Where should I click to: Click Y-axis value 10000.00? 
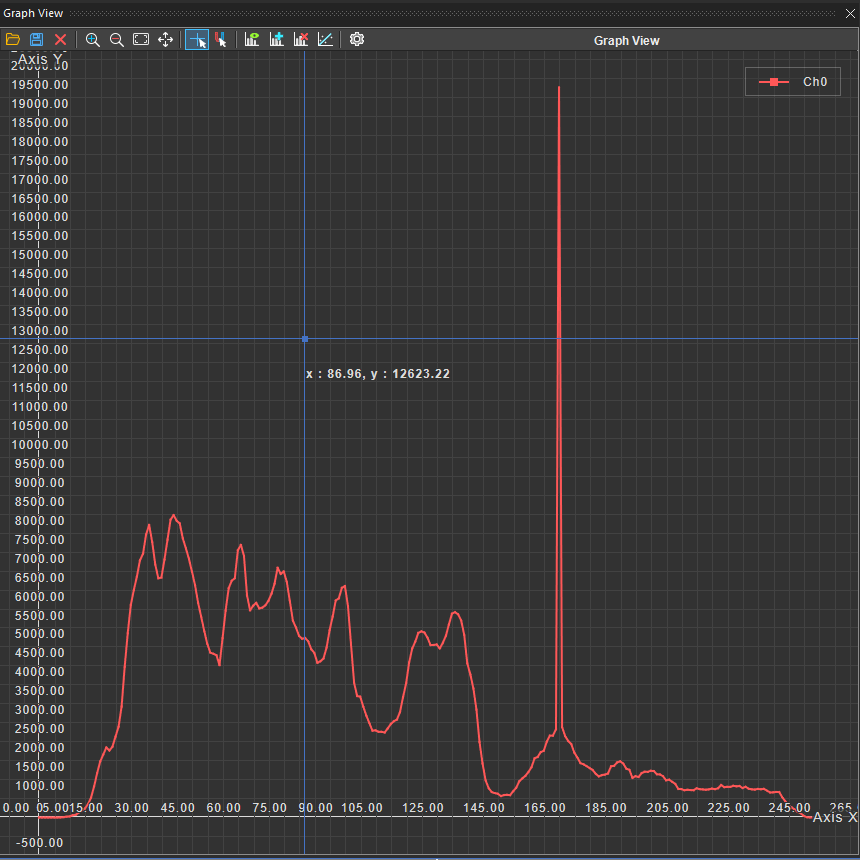(40, 445)
